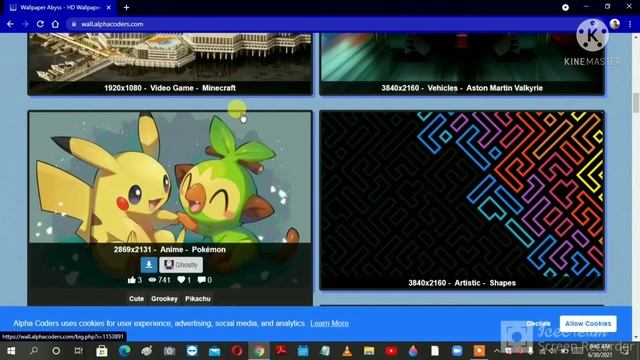The height and width of the screenshot is (360, 640).
Task: Select the Cute tag
Action: click(x=136, y=299)
